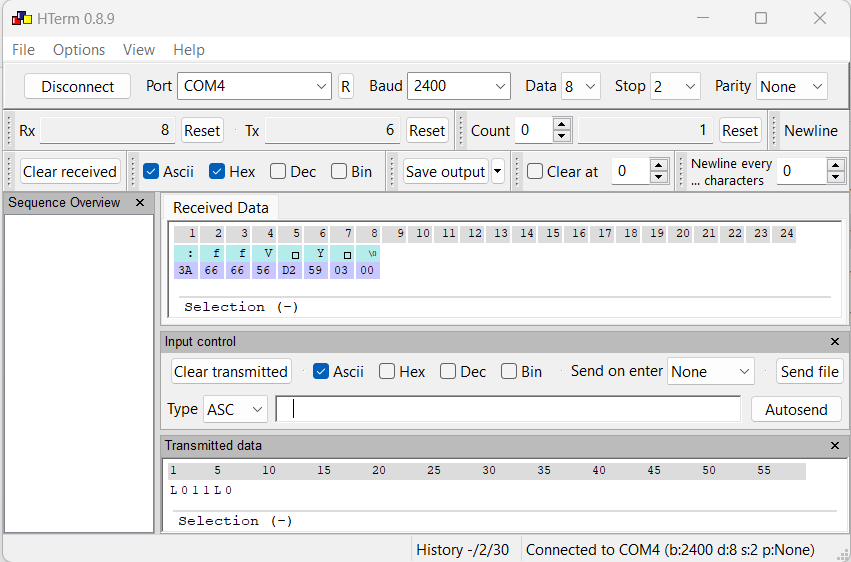Click the Newline every characters value field
This screenshot has height=562, width=851.
[802, 171]
